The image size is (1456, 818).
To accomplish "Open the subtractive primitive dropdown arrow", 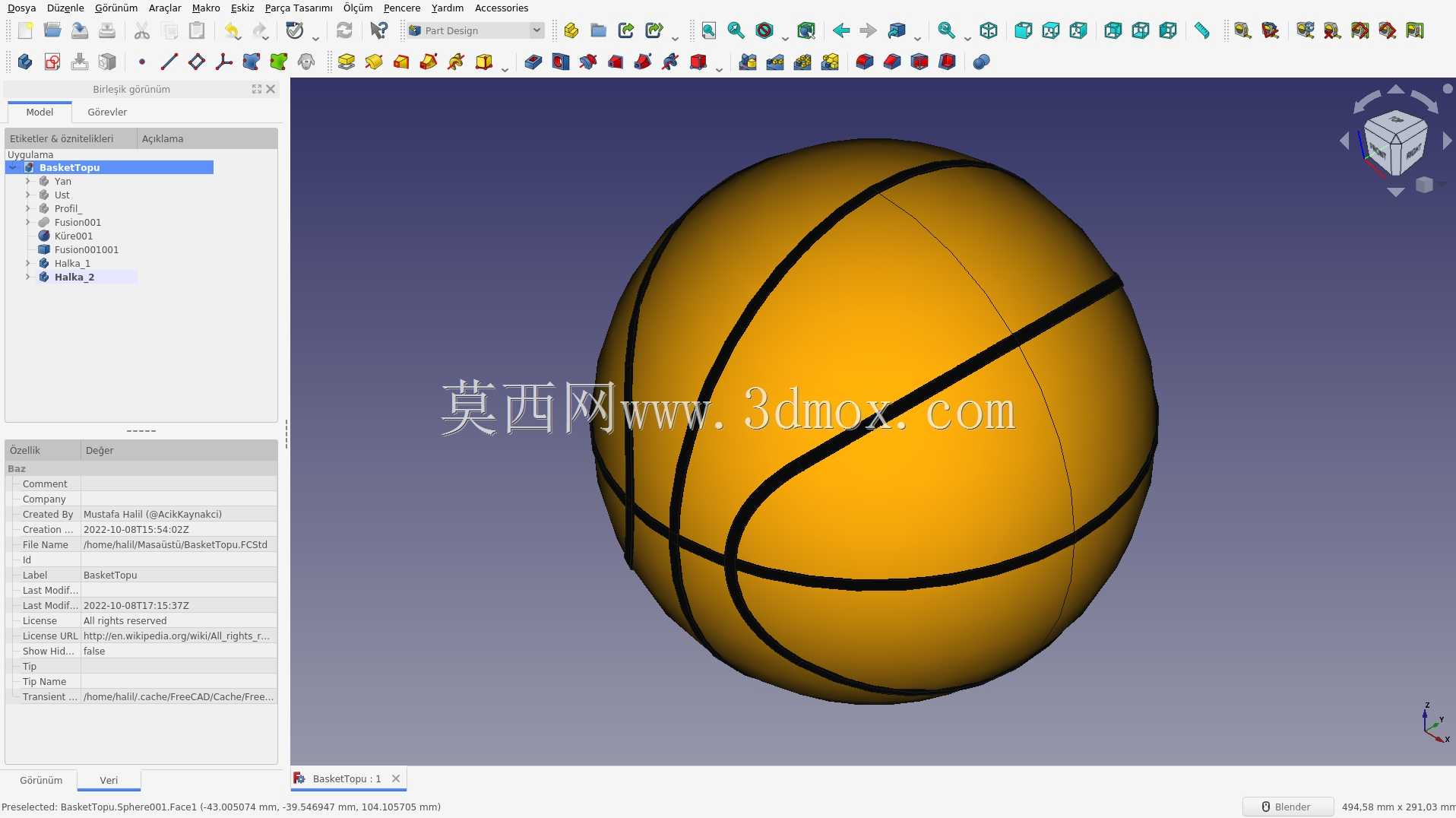I will tap(719, 68).
